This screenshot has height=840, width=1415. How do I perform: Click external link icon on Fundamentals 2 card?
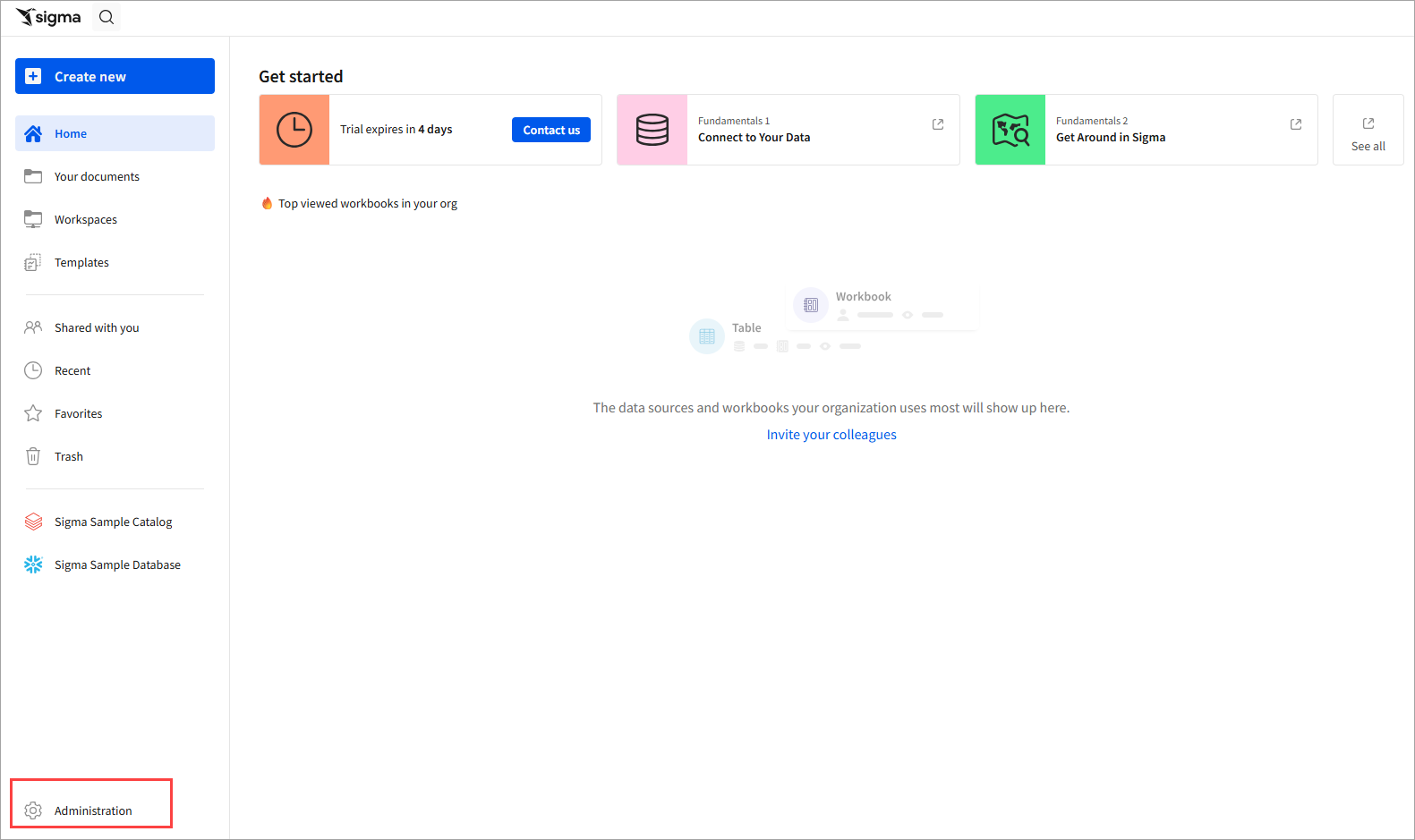[x=1296, y=124]
